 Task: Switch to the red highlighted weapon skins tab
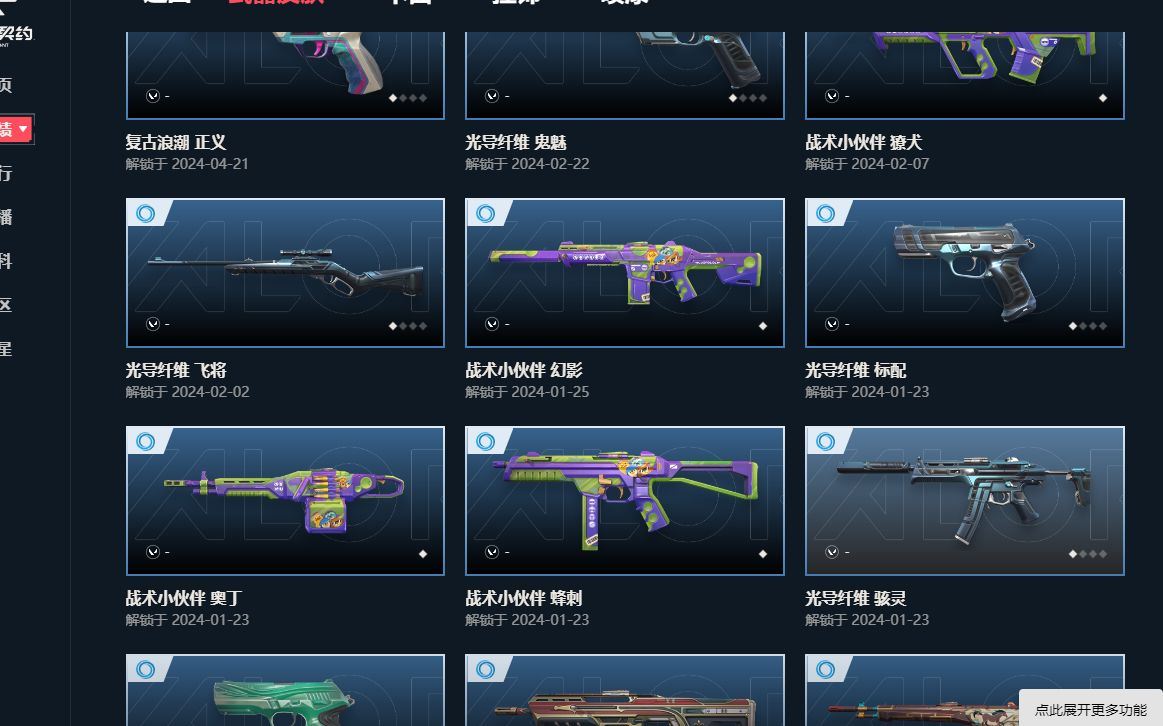click(x=276, y=2)
